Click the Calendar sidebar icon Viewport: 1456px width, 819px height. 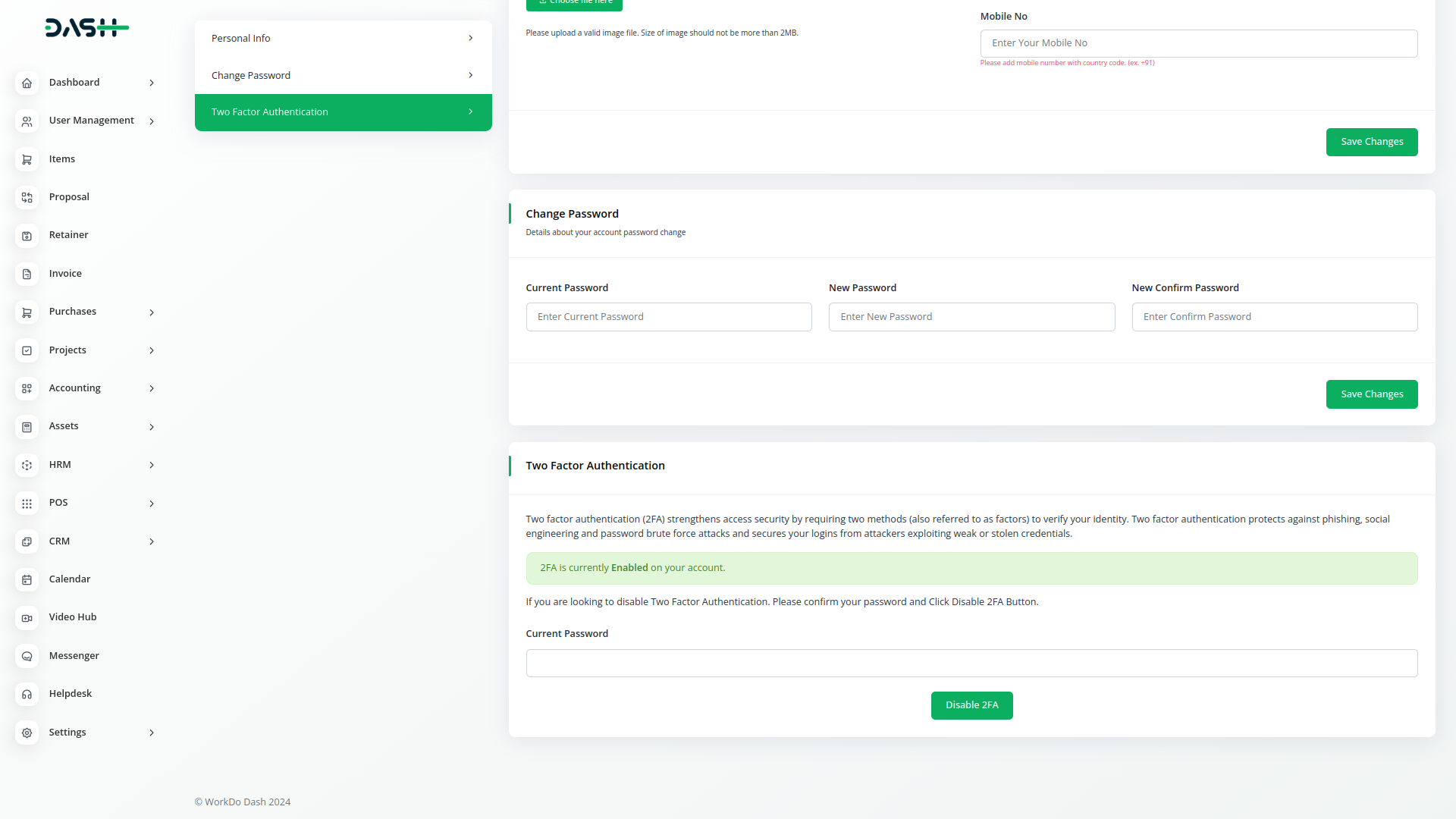[x=27, y=580]
